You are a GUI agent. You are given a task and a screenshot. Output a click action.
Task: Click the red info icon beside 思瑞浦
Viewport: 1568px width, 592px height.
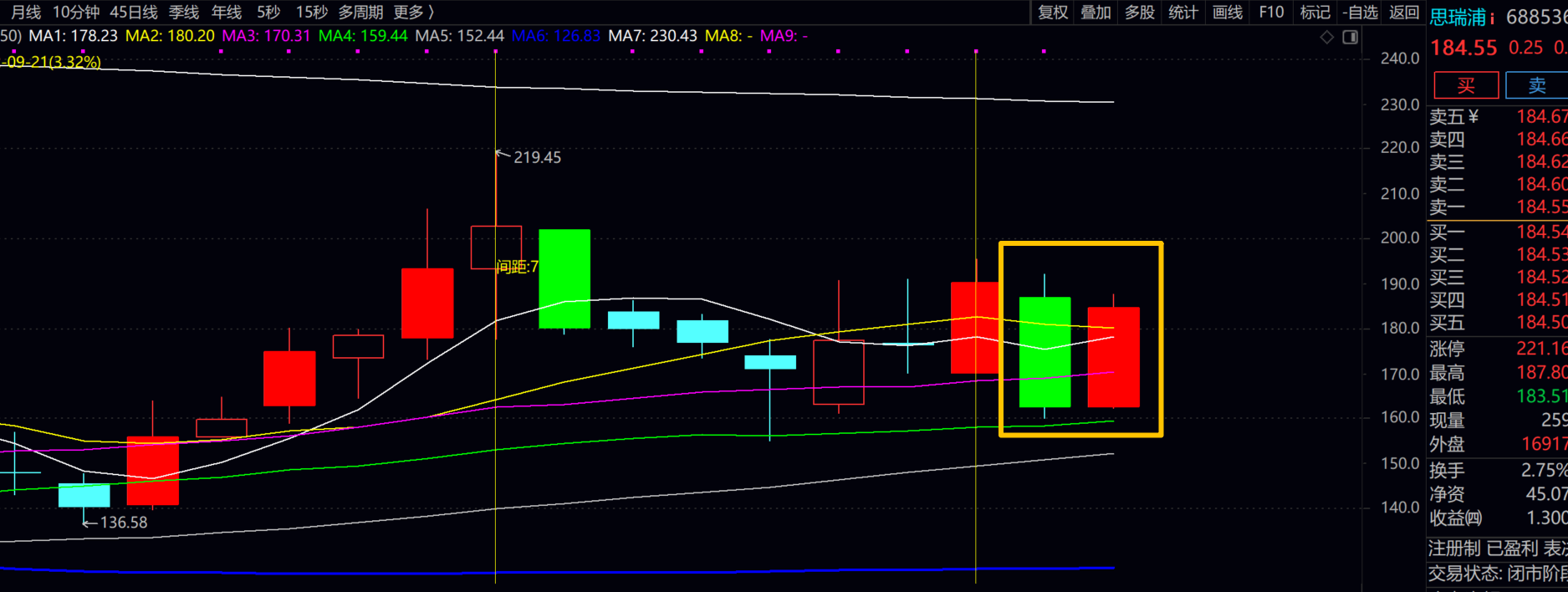(x=1492, y=18)
